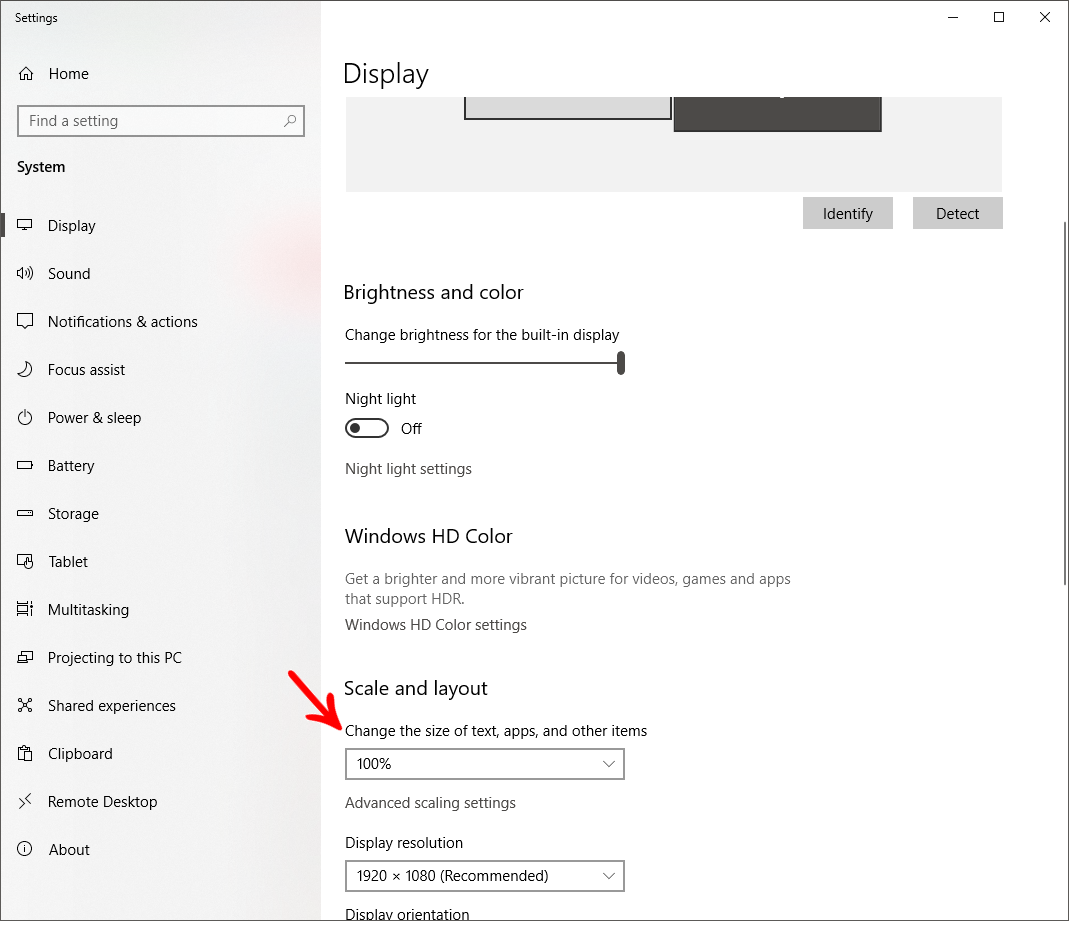Open the Storage settings page
Viewport: 1081px width, 935px height.
pyautogui.click(x=73, y=514)
